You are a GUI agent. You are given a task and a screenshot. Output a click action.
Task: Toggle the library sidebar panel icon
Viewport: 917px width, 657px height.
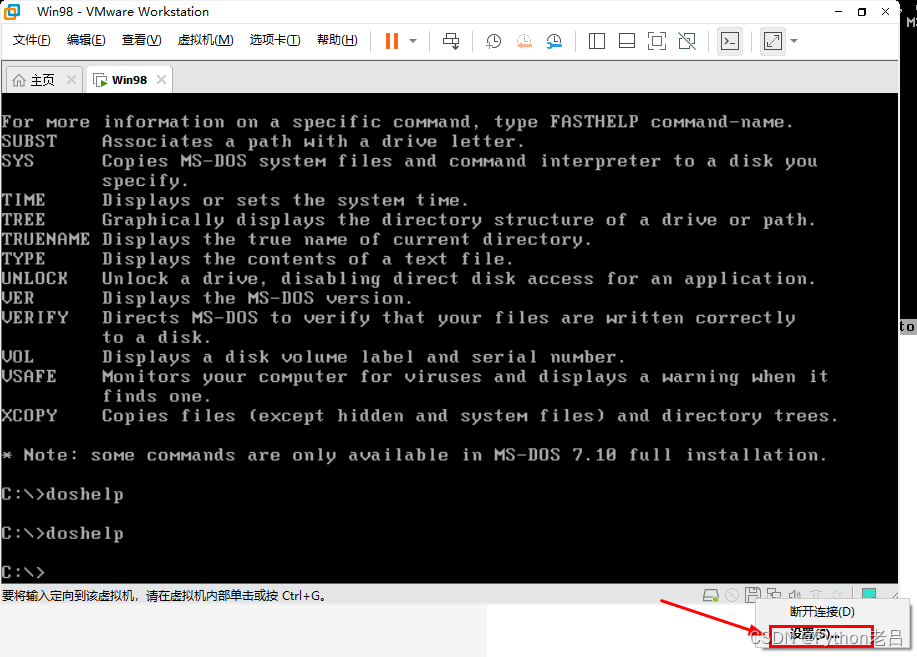tap(597, 41)
